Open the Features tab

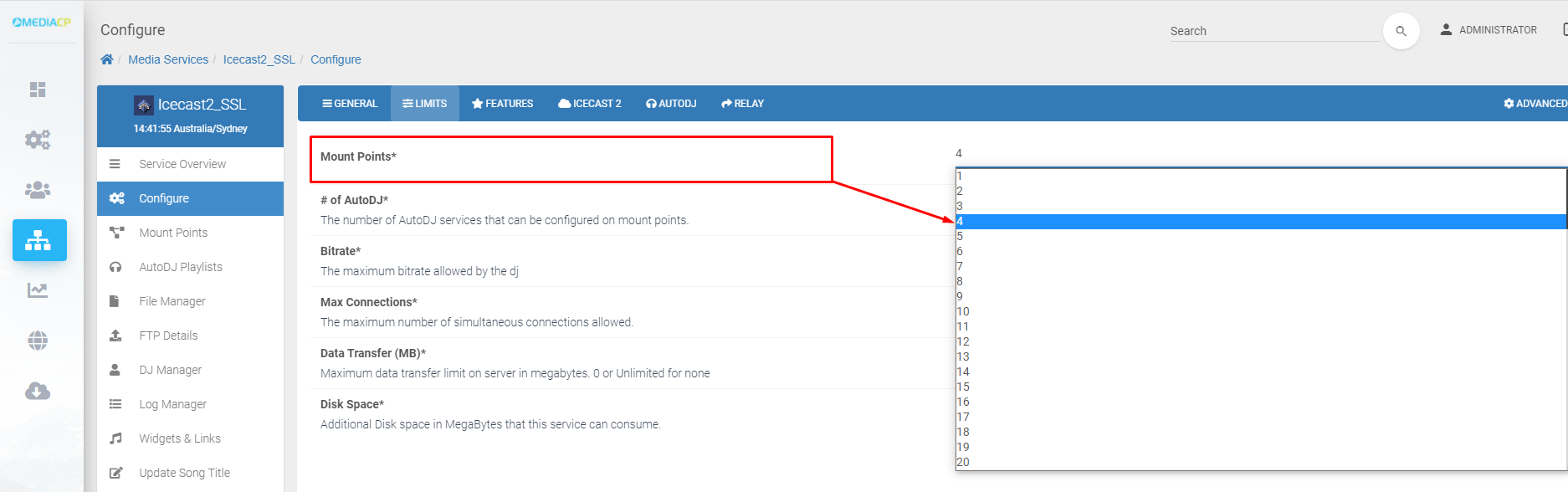coord(502,104)
